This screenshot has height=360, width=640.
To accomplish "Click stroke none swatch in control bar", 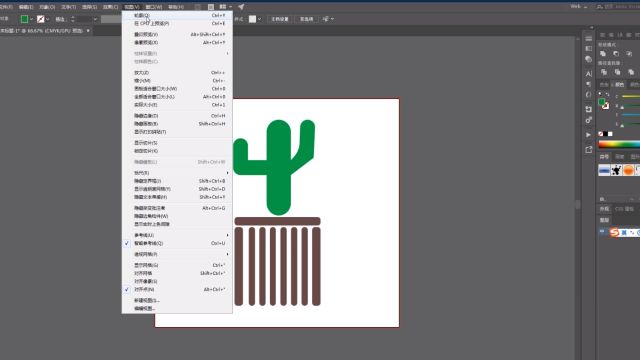I will click(40, 19).
